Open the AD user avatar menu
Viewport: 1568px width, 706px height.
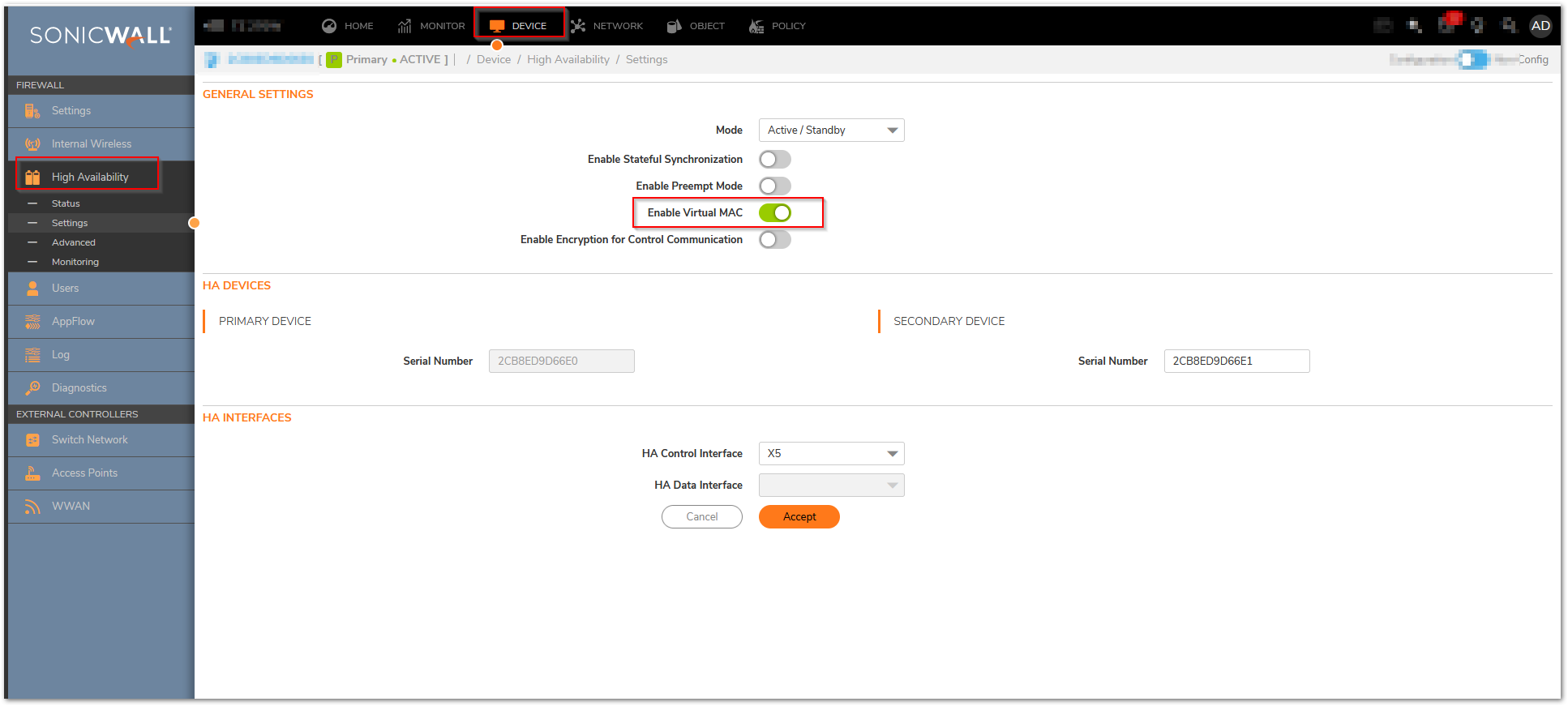[1540, 26]
